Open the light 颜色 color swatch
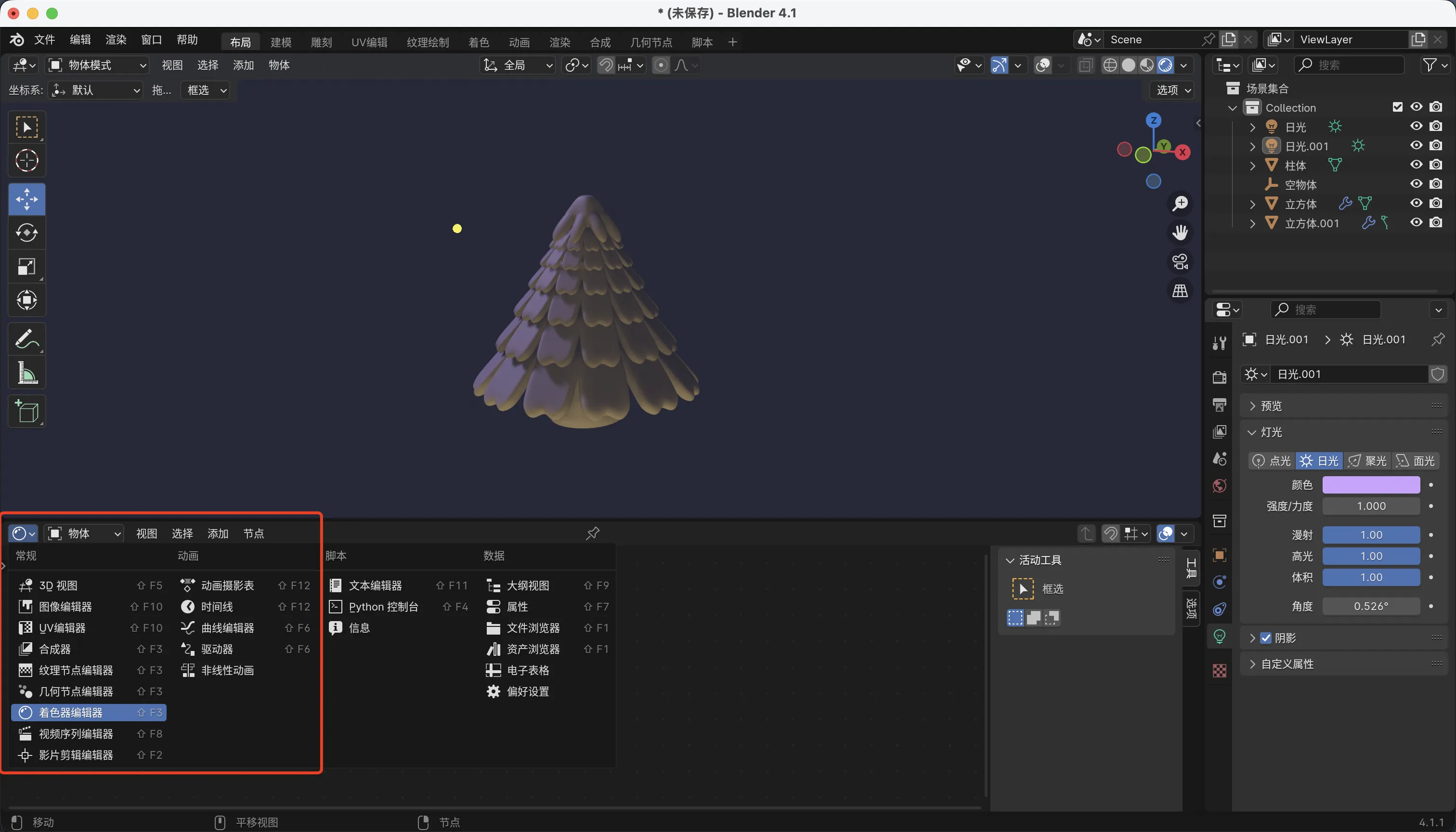This screenshot has height=832, width=1456. [x=1371, y=484]
